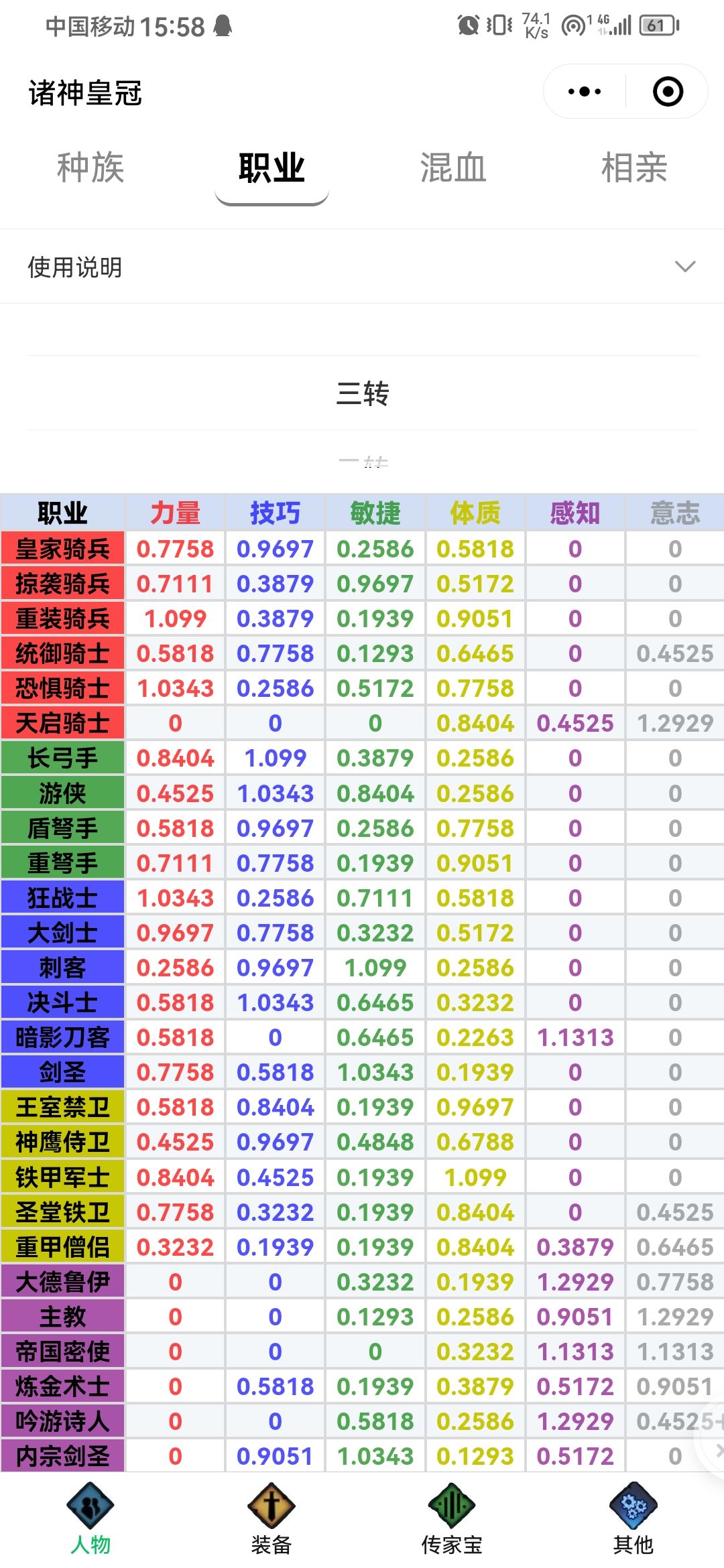Click the 诸神皇冠 app title
Viewport: 724px width, 1568px height.
click(x=85, y=93)
